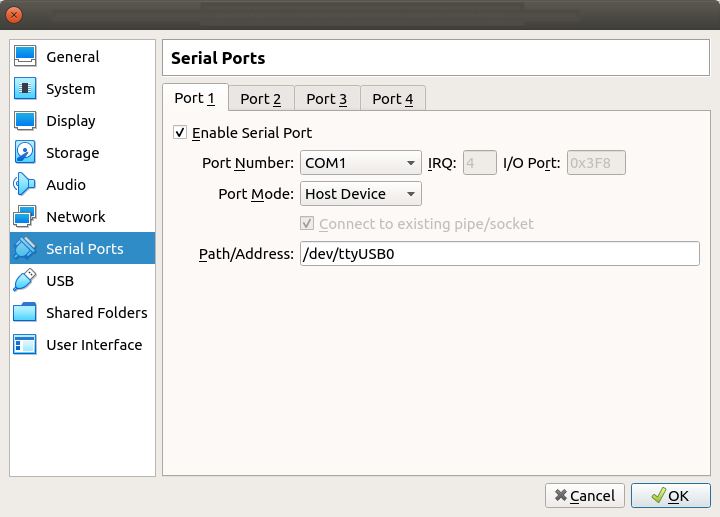Click the Display screen icon

(x=25, y=120)
